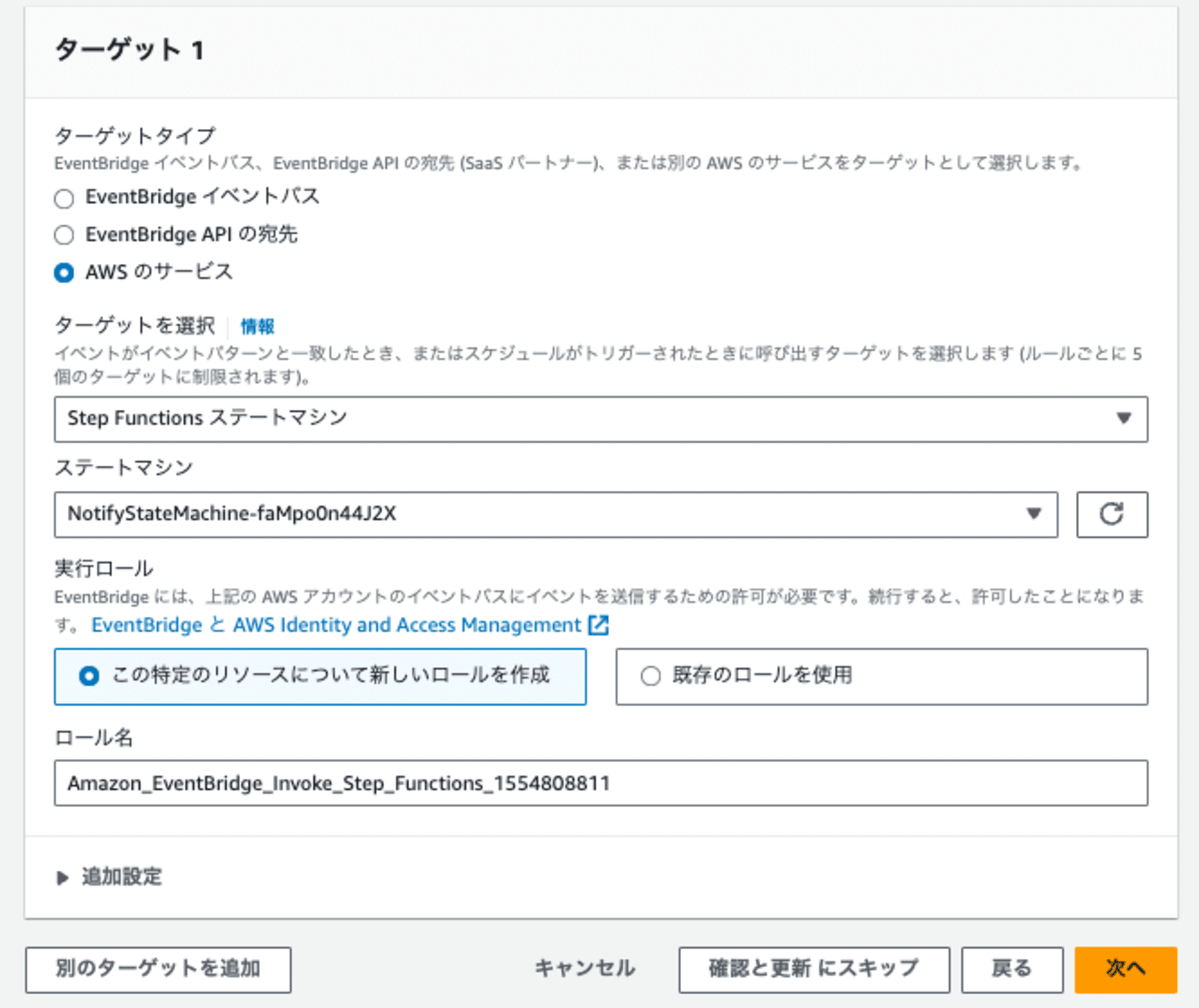Select the EventBridge API の宛先 radio button
The height and width of the screenshot is (1008, 1199).
point(64,235)
